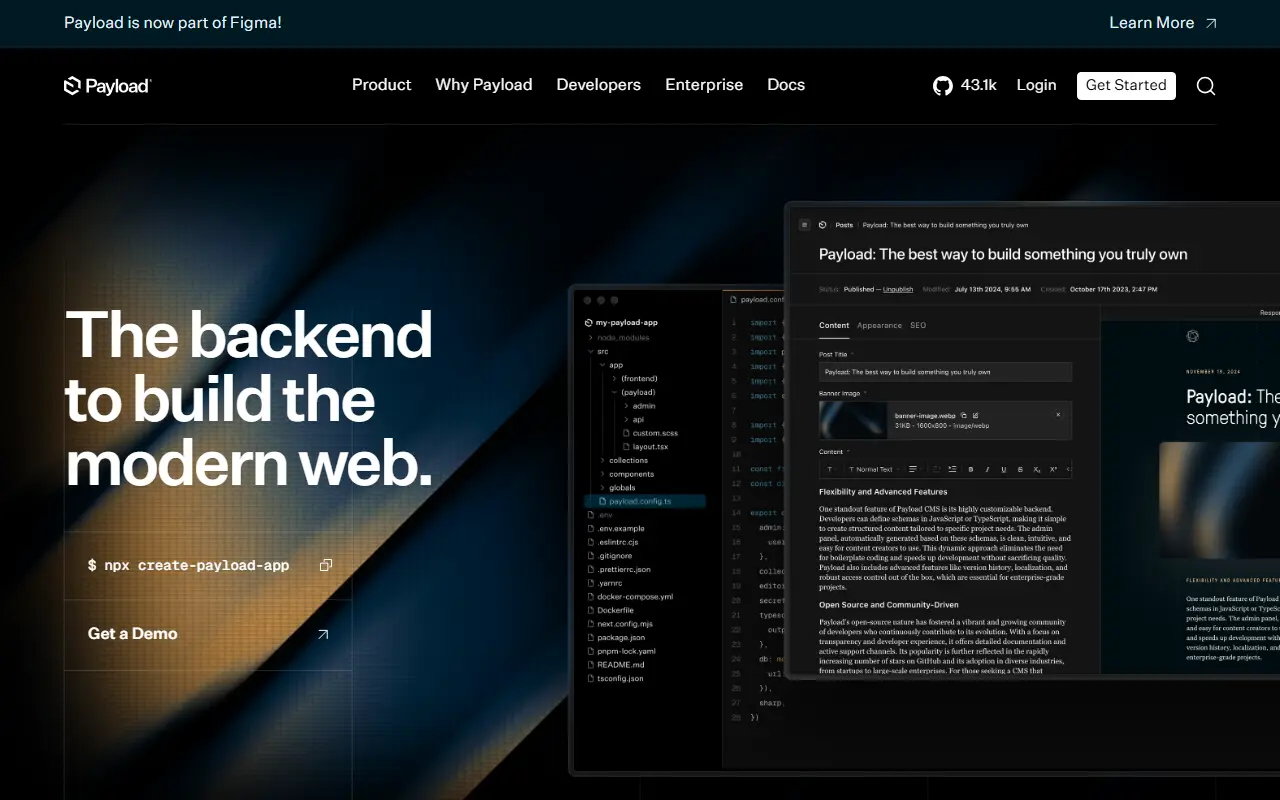Viewport: 1280px width, 800px height.
Task: Click the Bold icon in the content toolbar
Action: (971, 469)
